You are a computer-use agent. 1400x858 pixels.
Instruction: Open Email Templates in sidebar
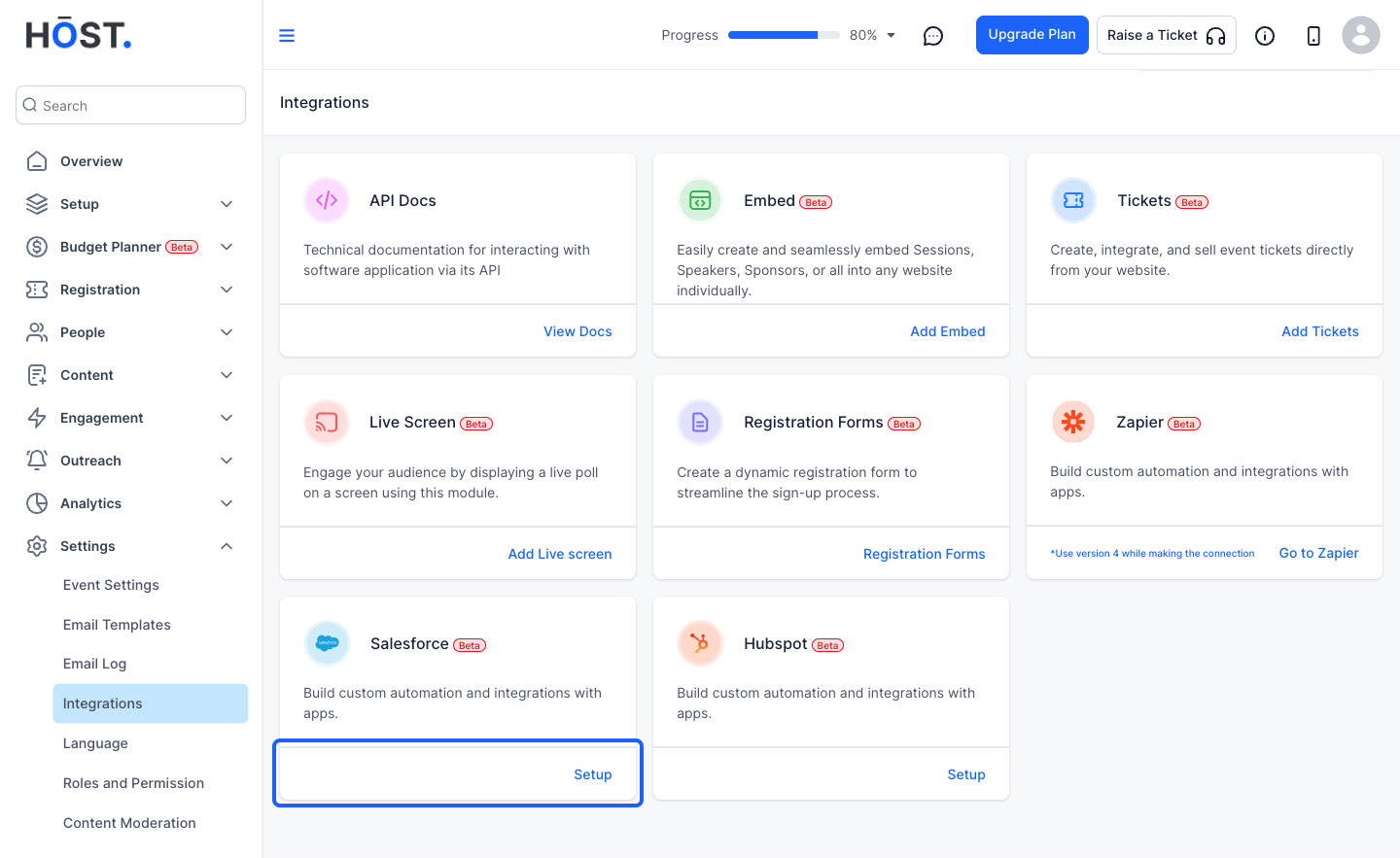(117, 625)
